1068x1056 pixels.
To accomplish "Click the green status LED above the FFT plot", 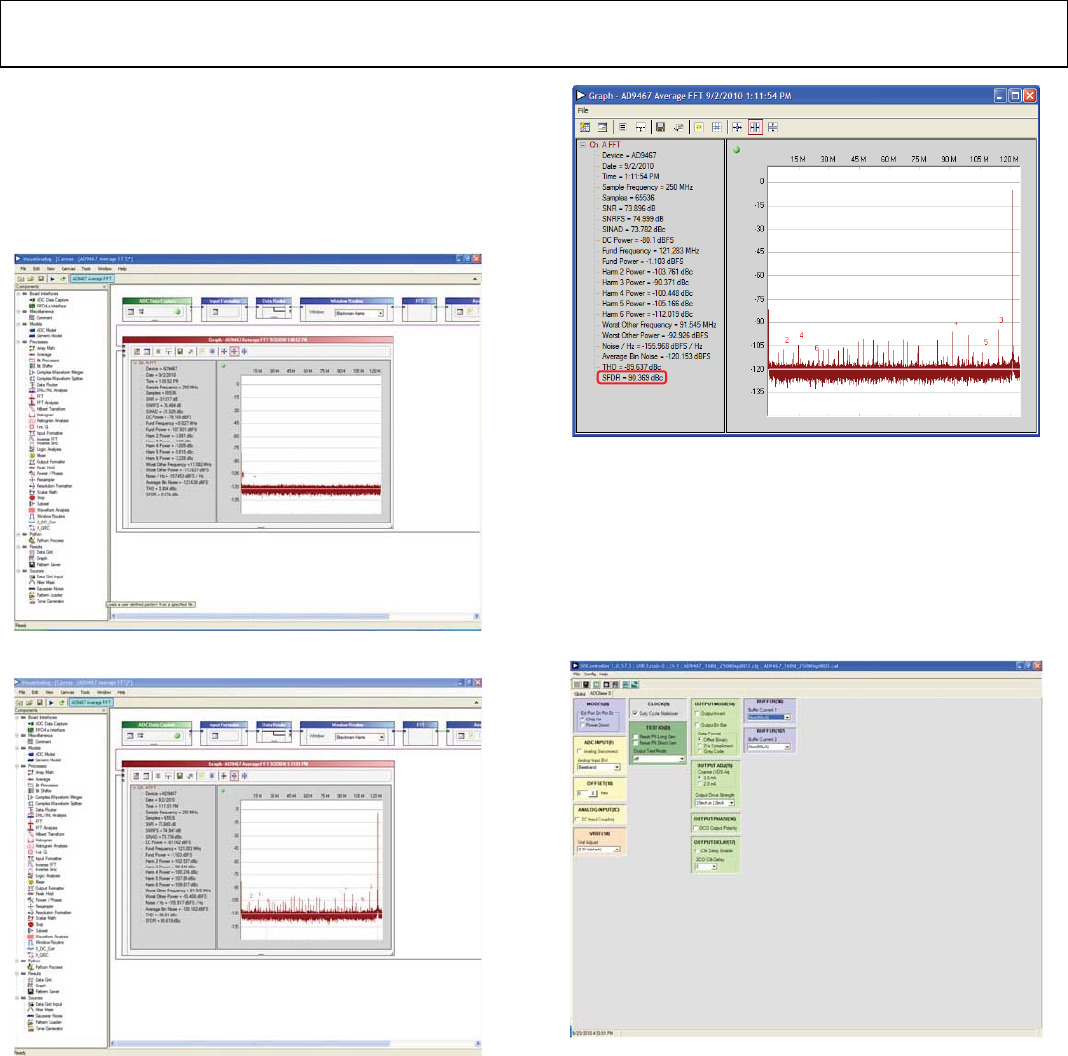I will (737, 151).
